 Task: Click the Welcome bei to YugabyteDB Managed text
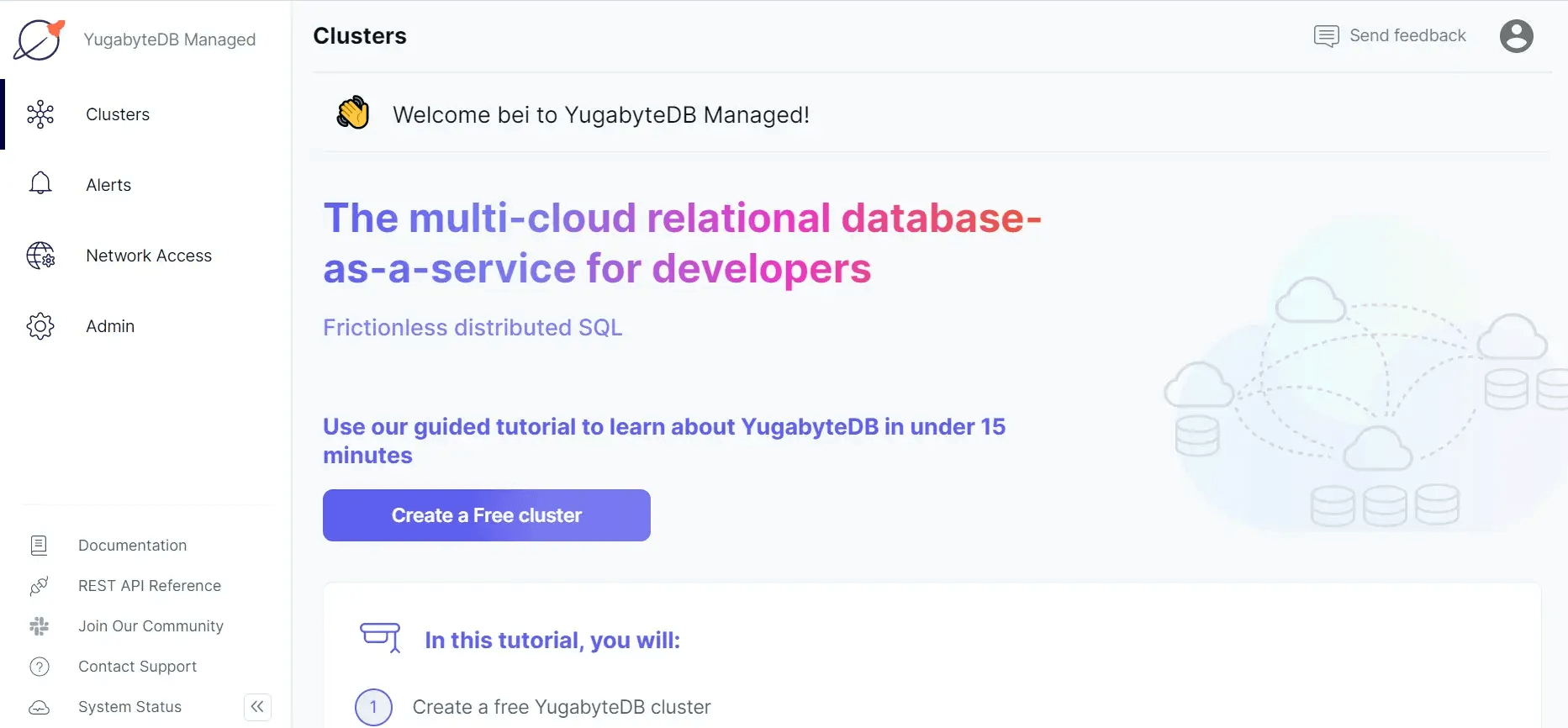tap(601, 115)
